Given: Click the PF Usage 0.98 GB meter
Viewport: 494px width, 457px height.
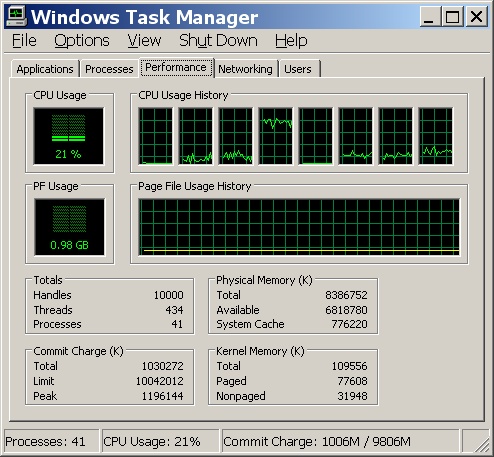Looking at the screenshot, I should click(69, 227).
